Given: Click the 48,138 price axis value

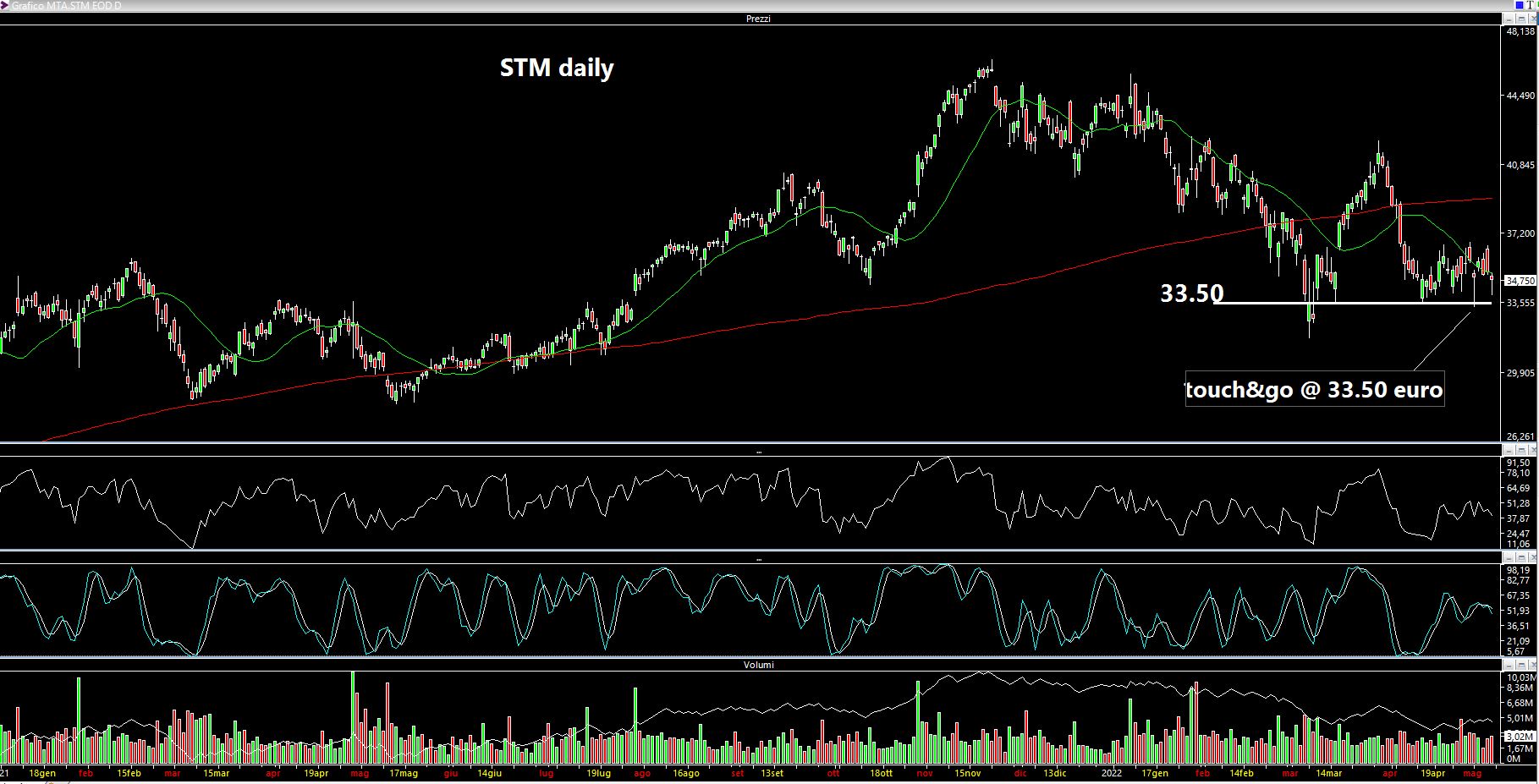Looking at the screenshot, I should (x=1520, y=31).
